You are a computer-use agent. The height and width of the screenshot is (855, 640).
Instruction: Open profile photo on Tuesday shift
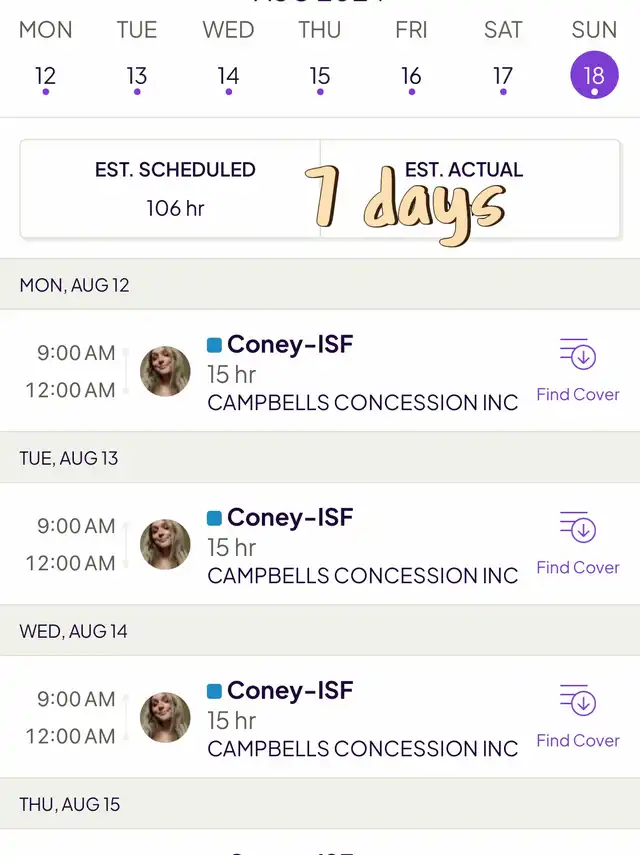click(165, 544)
